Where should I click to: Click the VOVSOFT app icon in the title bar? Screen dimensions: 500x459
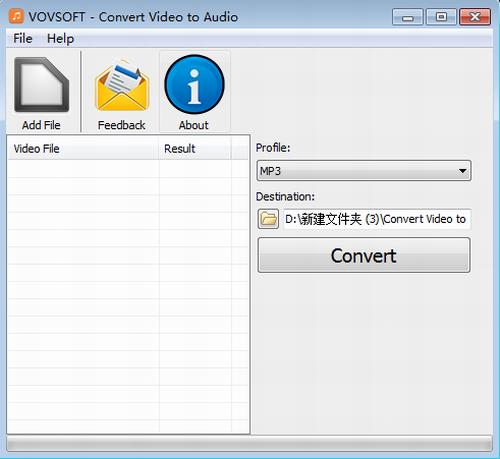tap(16, 16)
